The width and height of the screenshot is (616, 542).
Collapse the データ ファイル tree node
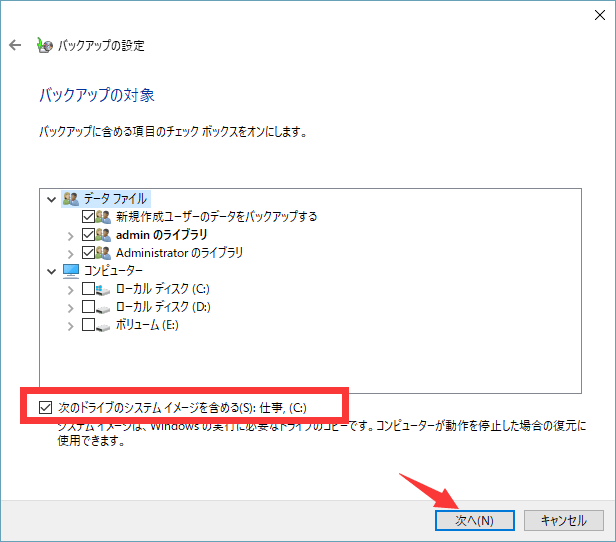click(52, 199)
